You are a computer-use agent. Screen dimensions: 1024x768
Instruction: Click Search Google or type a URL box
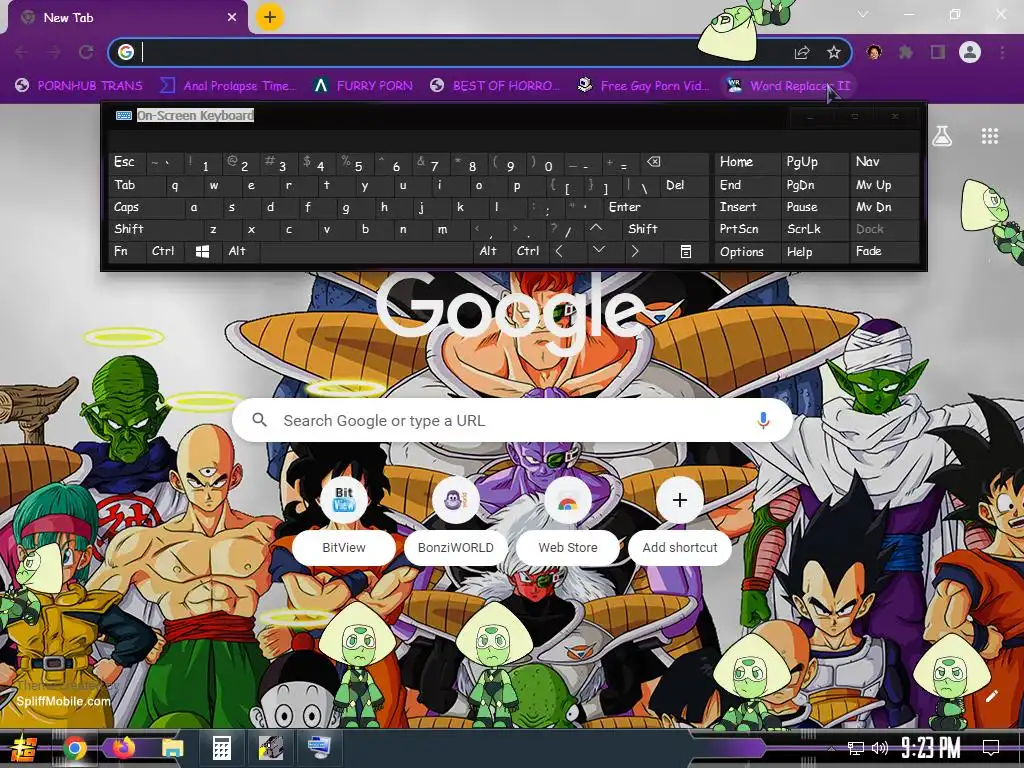(x=513, y=421)
